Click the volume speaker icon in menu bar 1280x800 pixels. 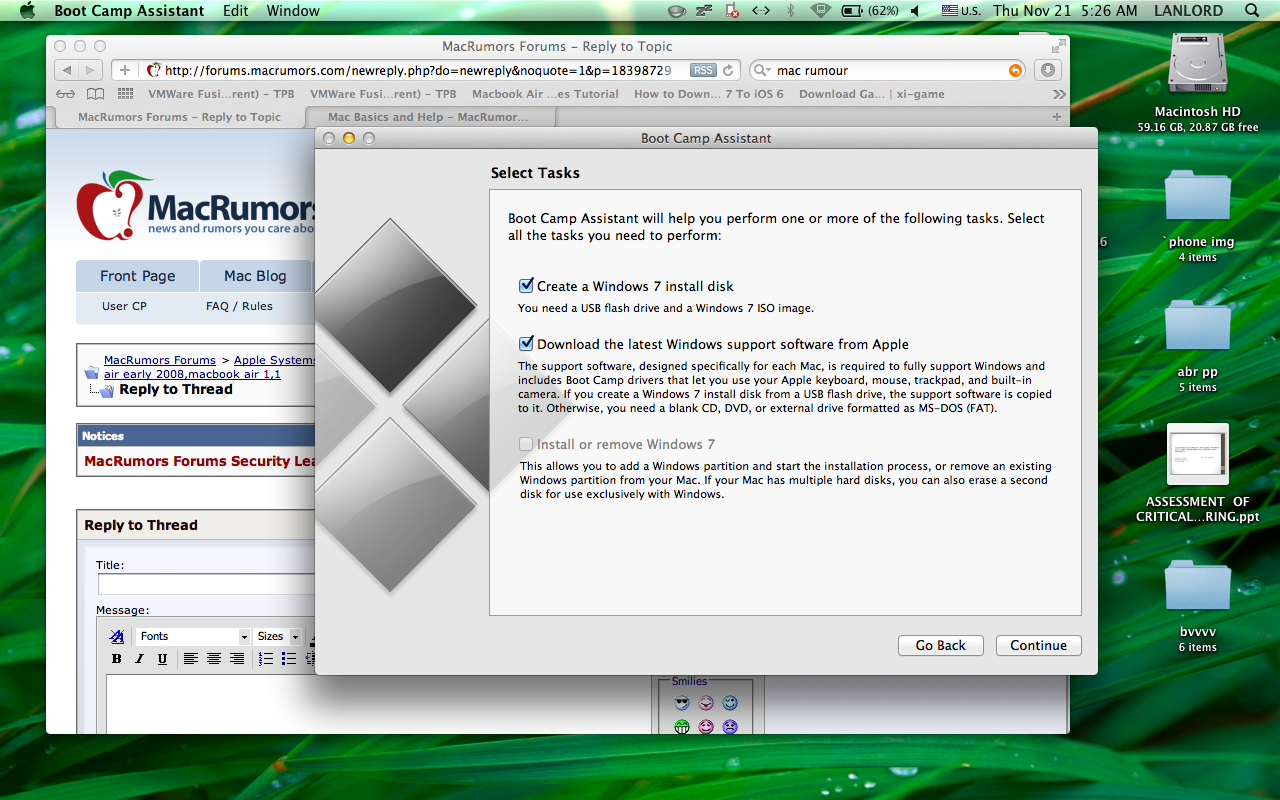[x=914, y=11]
